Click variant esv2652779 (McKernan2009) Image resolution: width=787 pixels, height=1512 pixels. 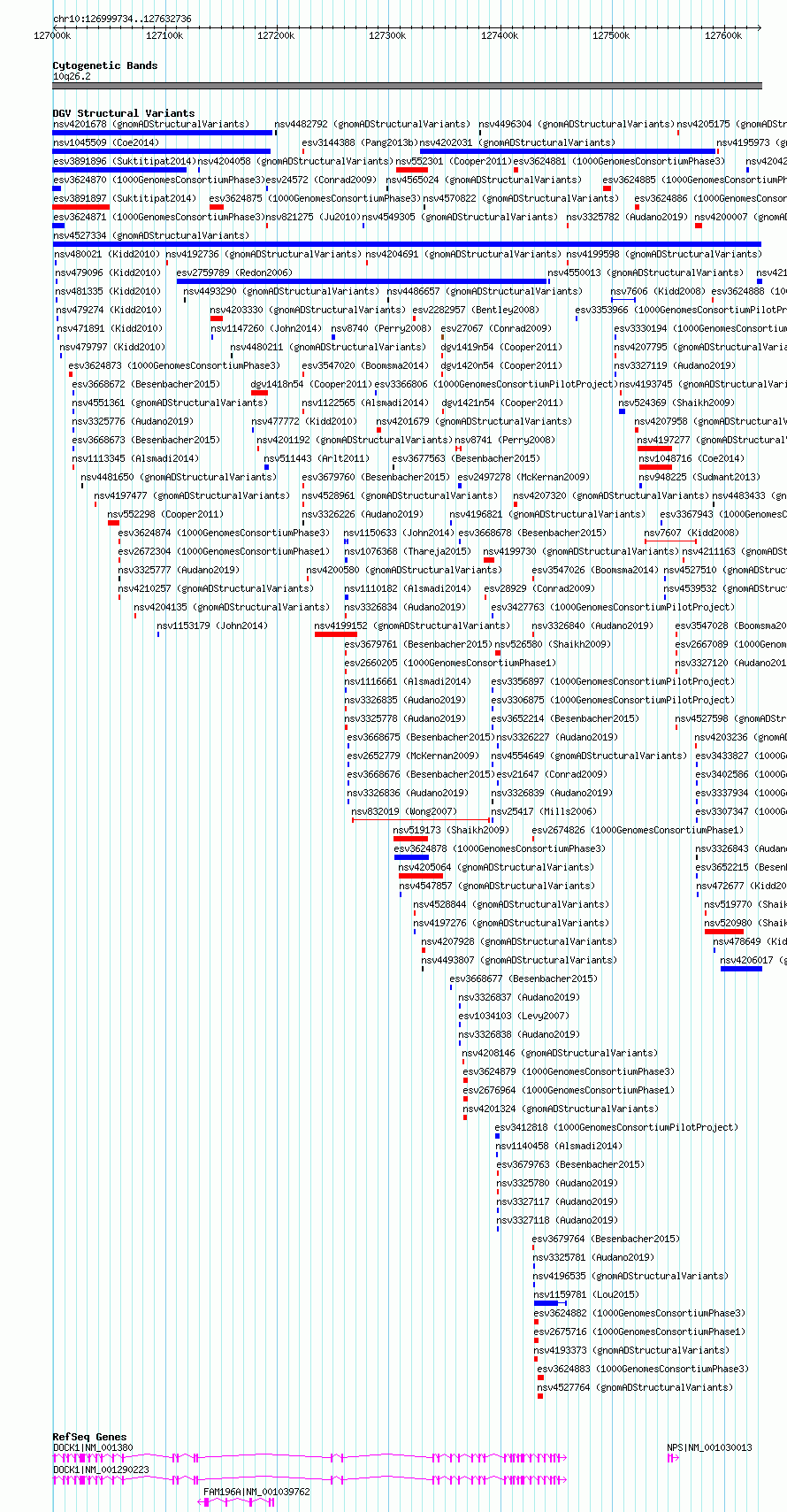413,756
